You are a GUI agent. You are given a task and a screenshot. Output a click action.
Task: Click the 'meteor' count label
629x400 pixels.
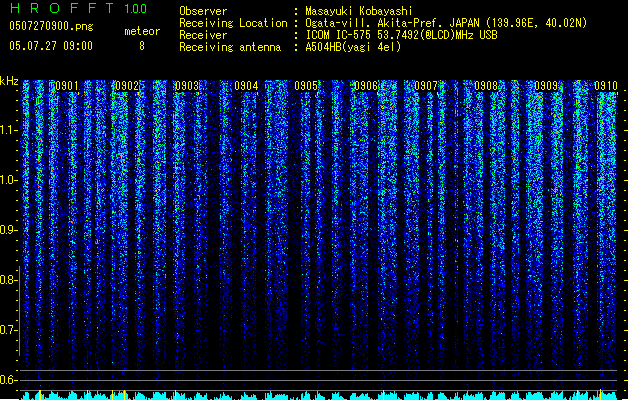point(142,31)
